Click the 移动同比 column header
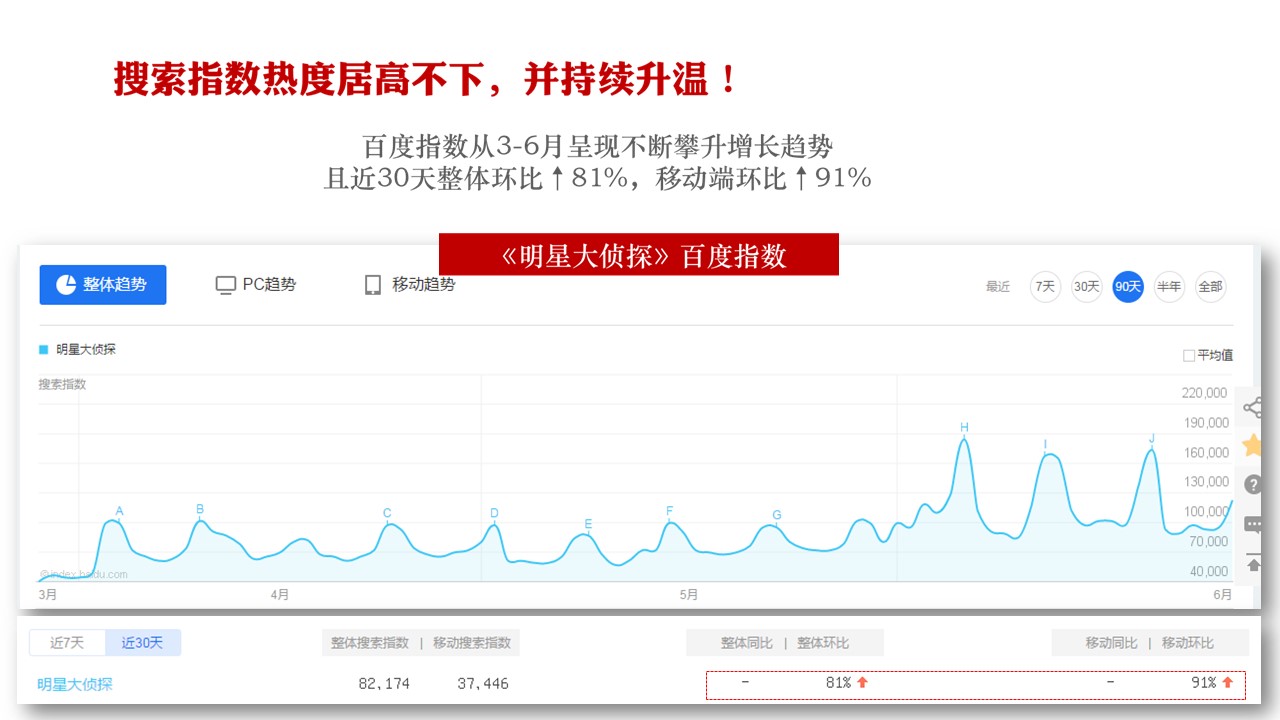 tap(1112, 643)
